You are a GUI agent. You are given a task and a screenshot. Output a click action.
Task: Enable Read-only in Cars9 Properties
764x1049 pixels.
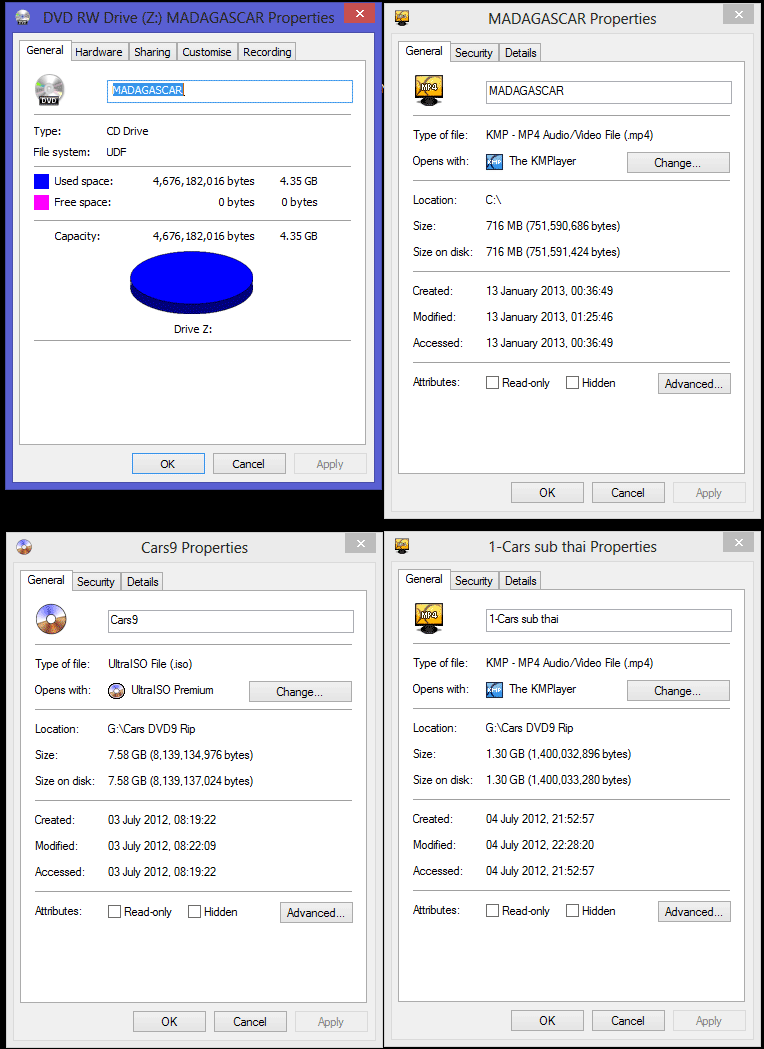(114, 912)
